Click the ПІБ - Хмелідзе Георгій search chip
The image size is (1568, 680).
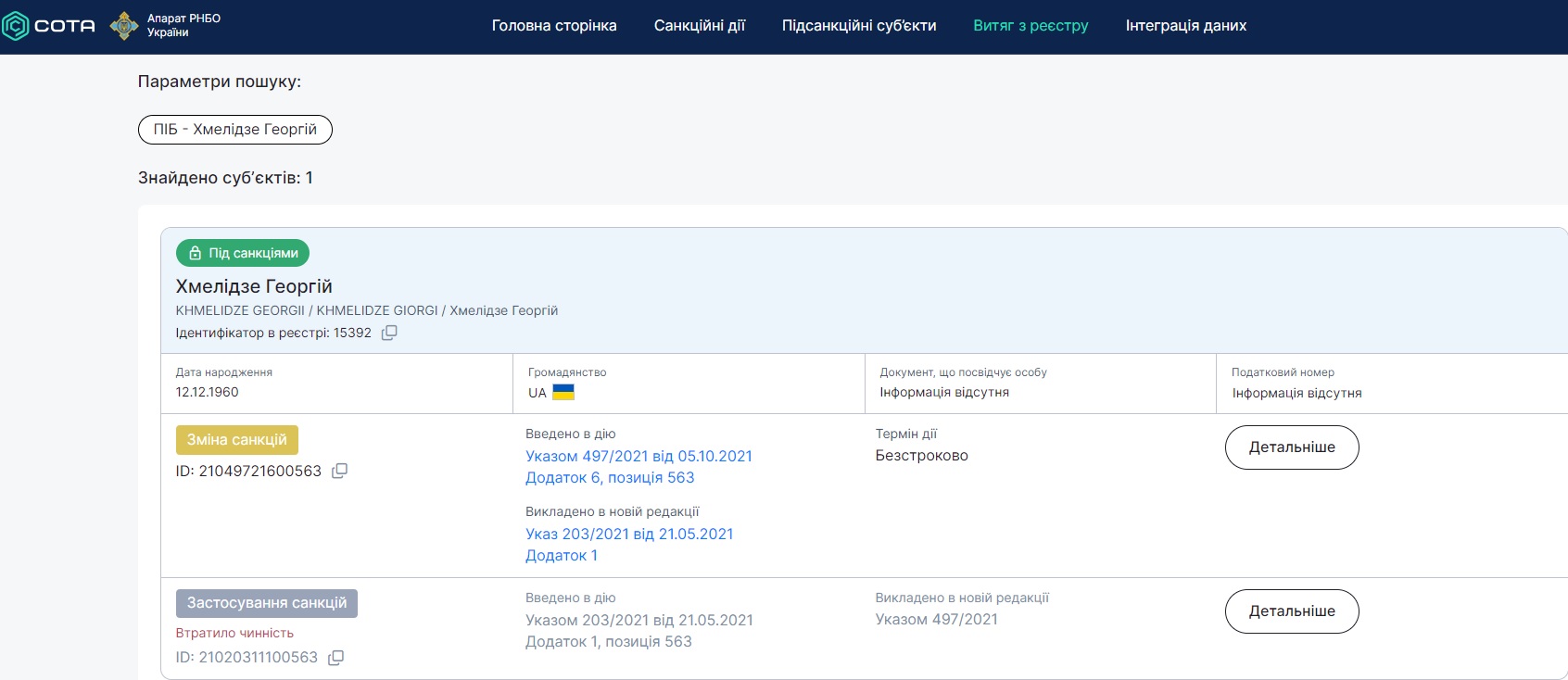coord(235,130)
